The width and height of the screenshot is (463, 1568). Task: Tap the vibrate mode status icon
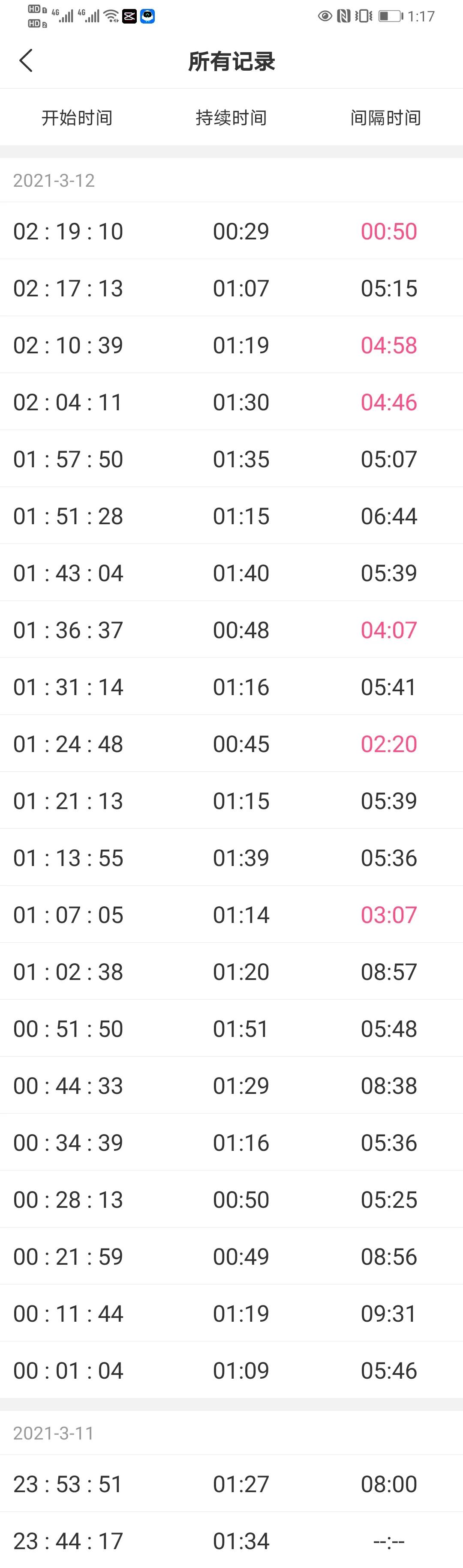(x=364, y=16)
